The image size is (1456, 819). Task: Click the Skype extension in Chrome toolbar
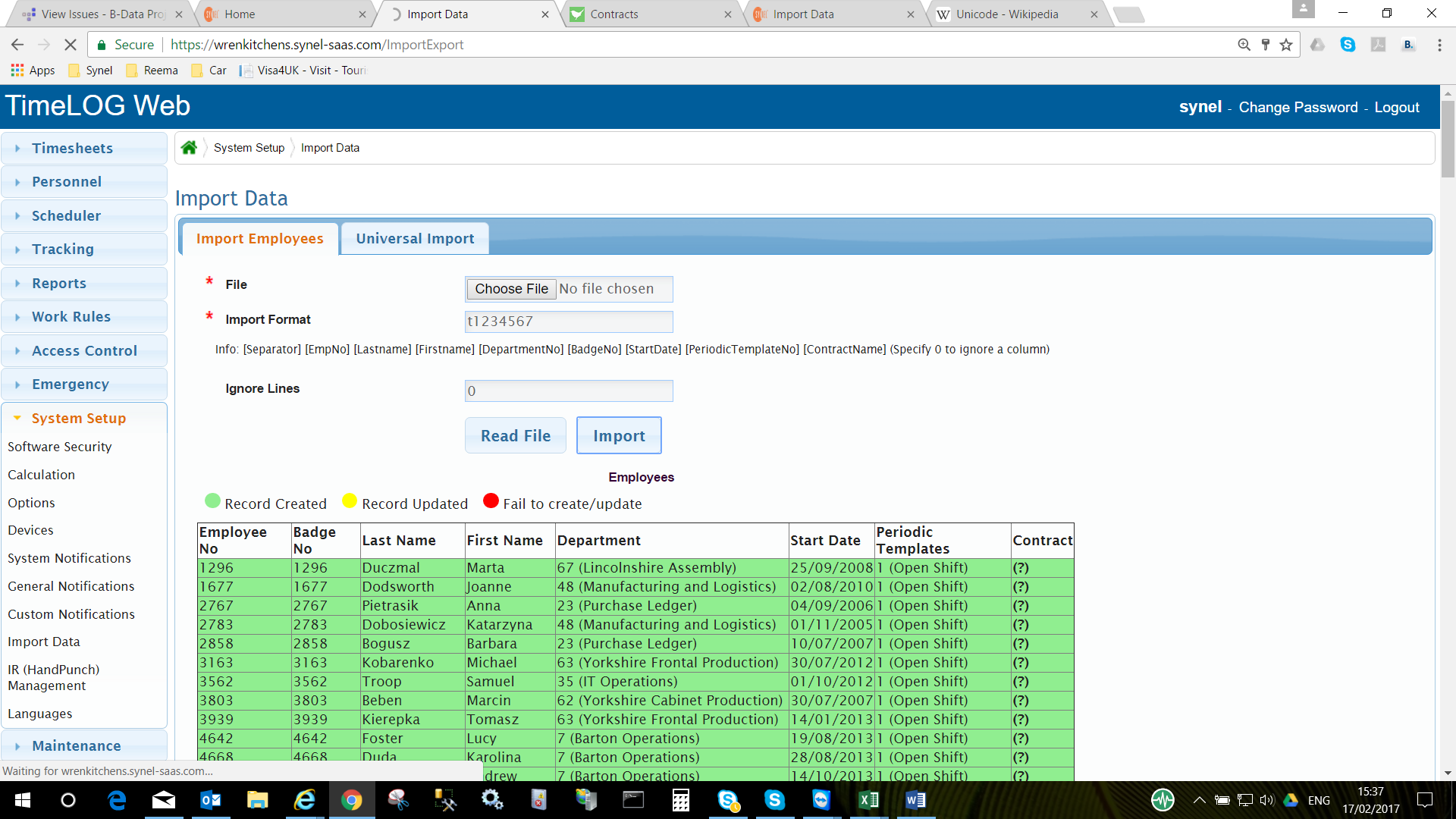point(1348,45)
